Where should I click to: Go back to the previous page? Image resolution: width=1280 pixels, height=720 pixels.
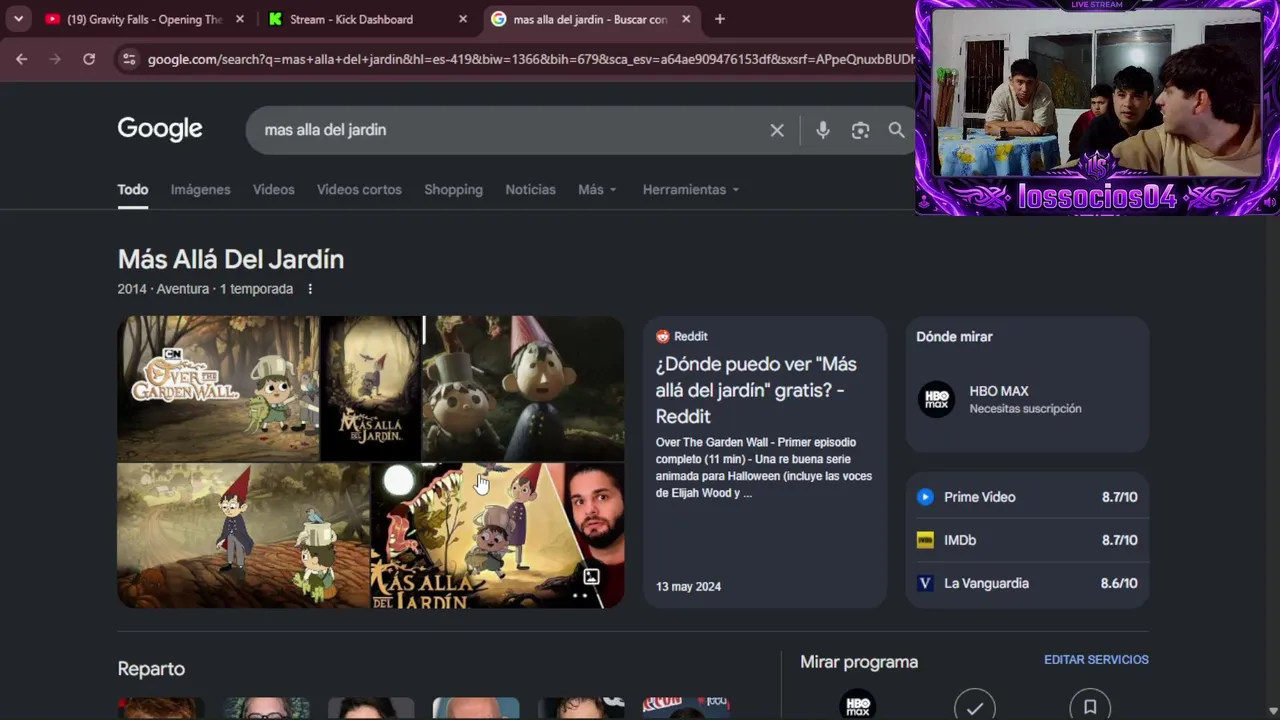[x=22, y=59]
